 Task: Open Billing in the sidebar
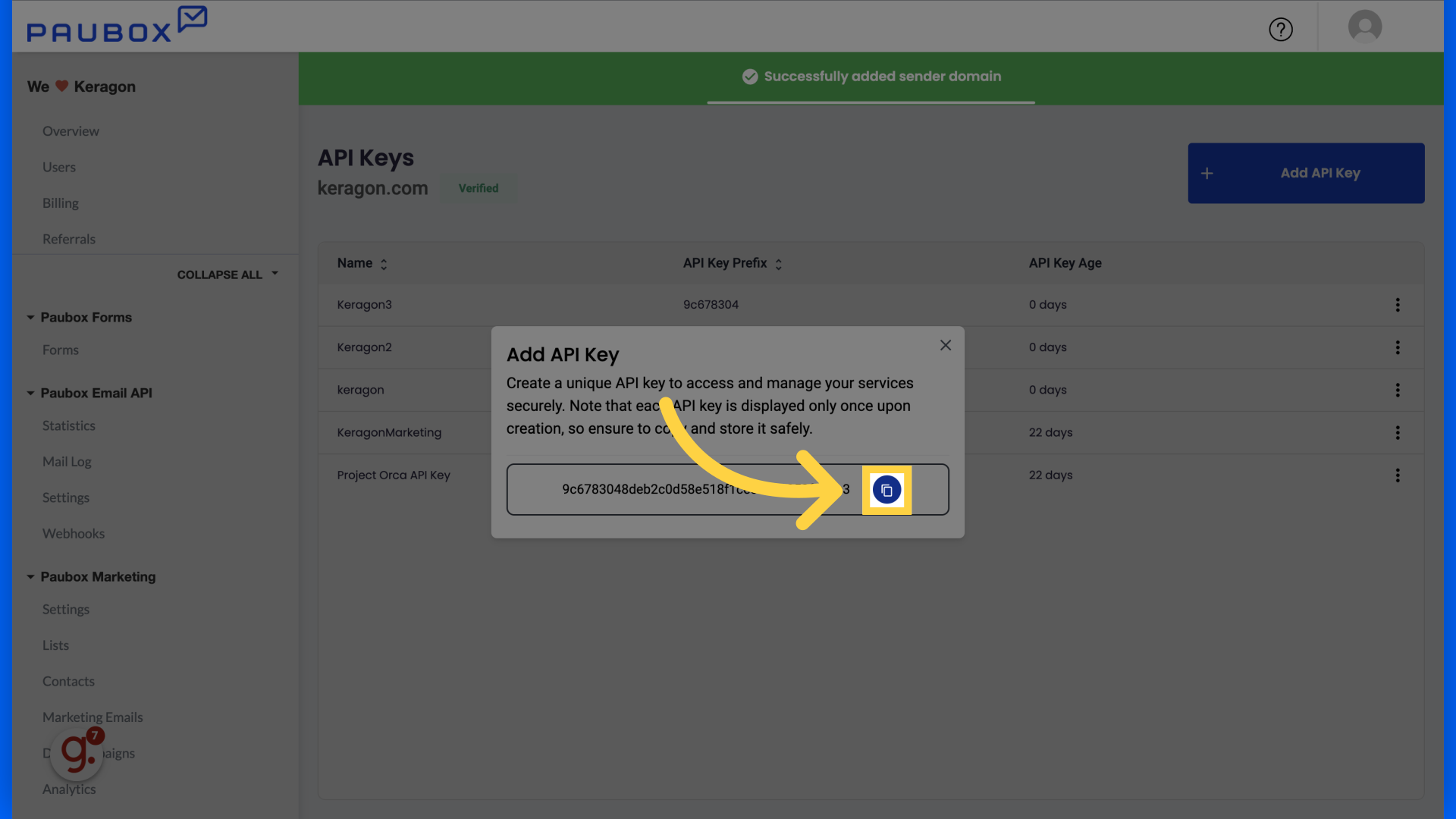(61, 203)
